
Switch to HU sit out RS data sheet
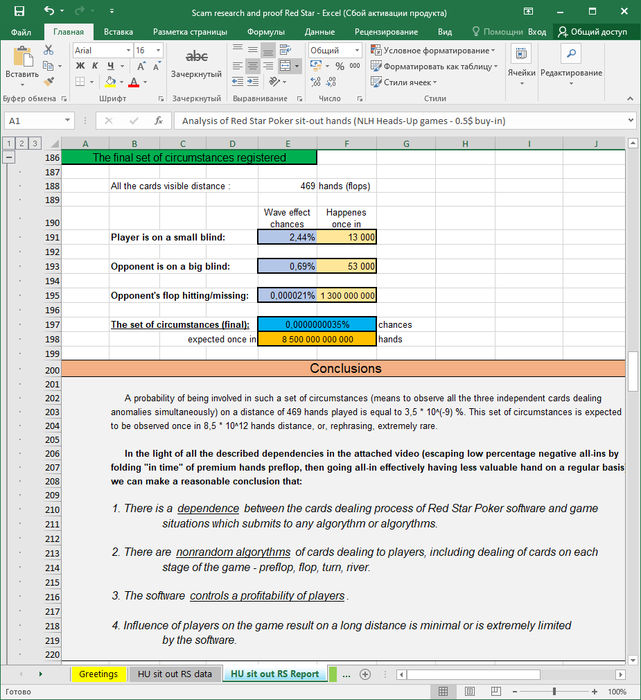tap(175, 674)
